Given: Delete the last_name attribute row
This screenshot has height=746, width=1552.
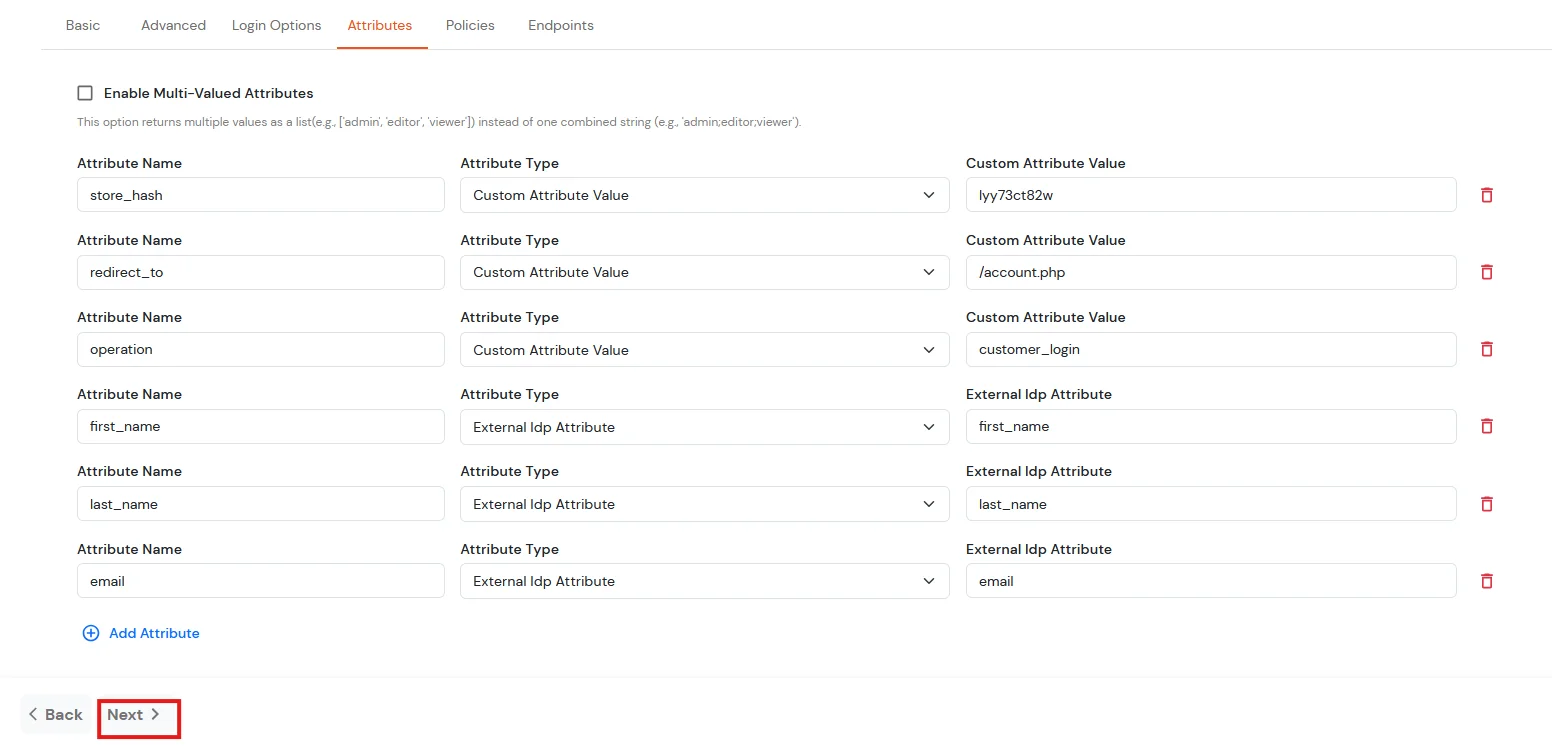Looking at the screenshot, I should (x=1487, y=504).
